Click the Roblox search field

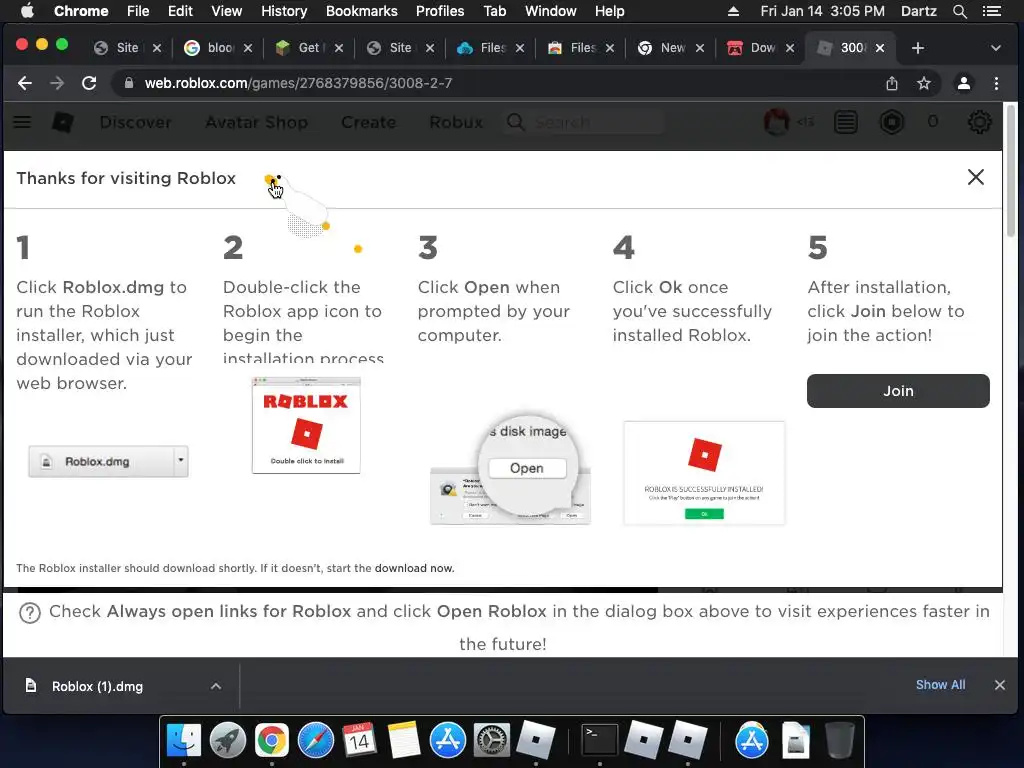(x=584, y=122)
